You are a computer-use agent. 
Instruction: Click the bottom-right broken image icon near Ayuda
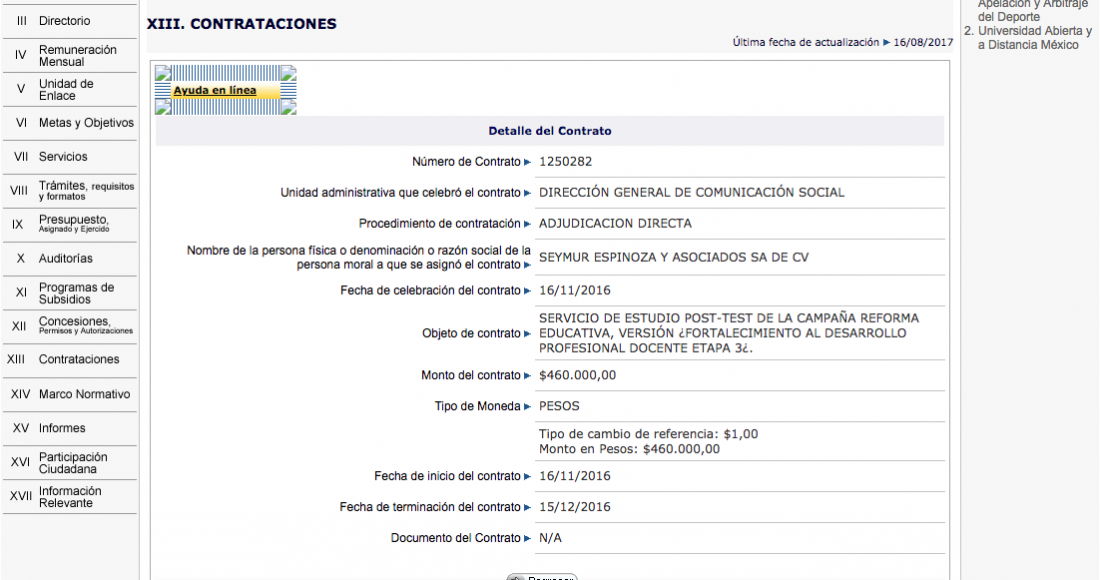(288, 108)
